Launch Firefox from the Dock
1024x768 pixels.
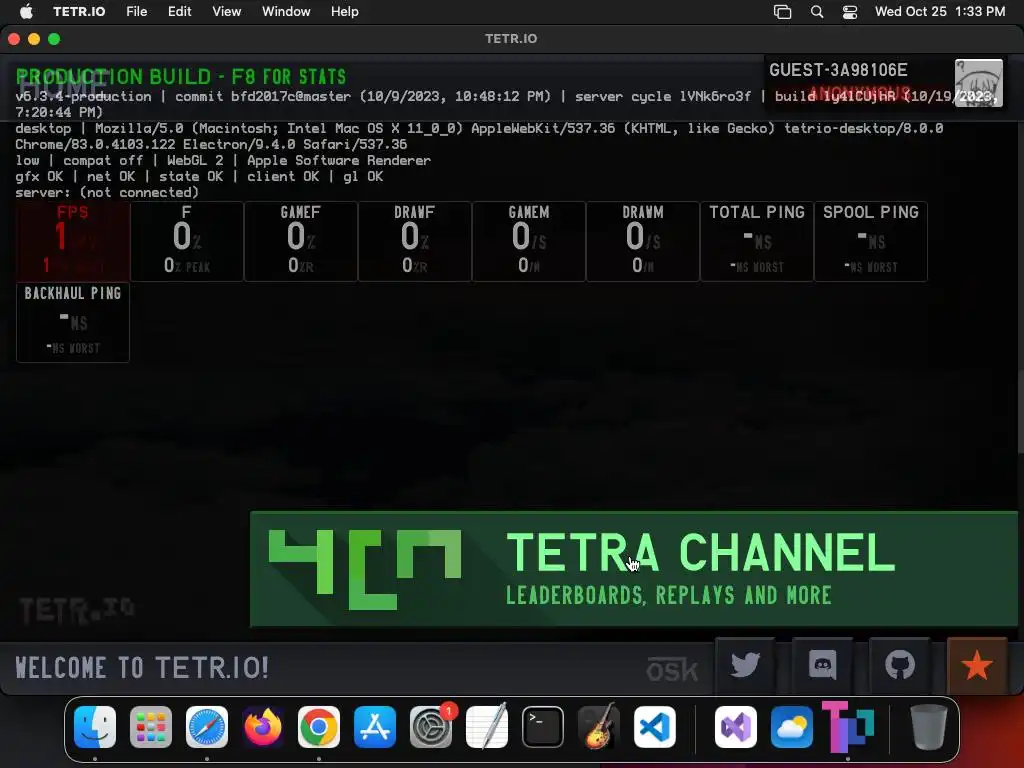tap(263, 727)
